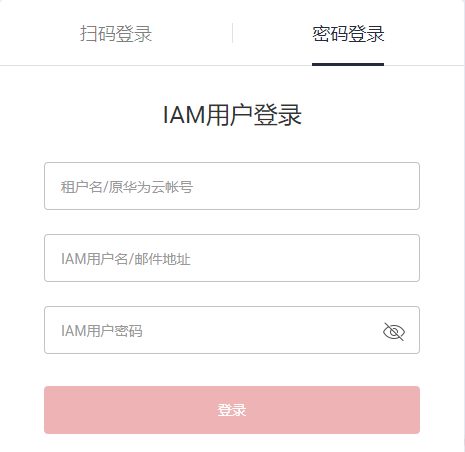
Task: Place cursor on 租户名 placeholder text
Action: click(x=81, y=187)
